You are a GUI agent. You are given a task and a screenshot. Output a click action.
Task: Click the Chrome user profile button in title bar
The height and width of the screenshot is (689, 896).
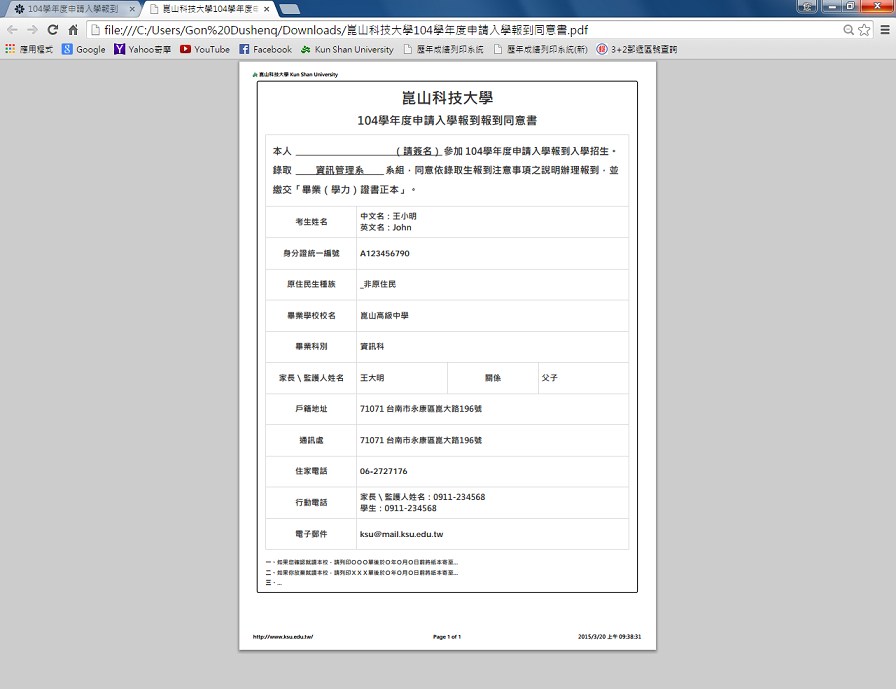[x=807, y=6]
